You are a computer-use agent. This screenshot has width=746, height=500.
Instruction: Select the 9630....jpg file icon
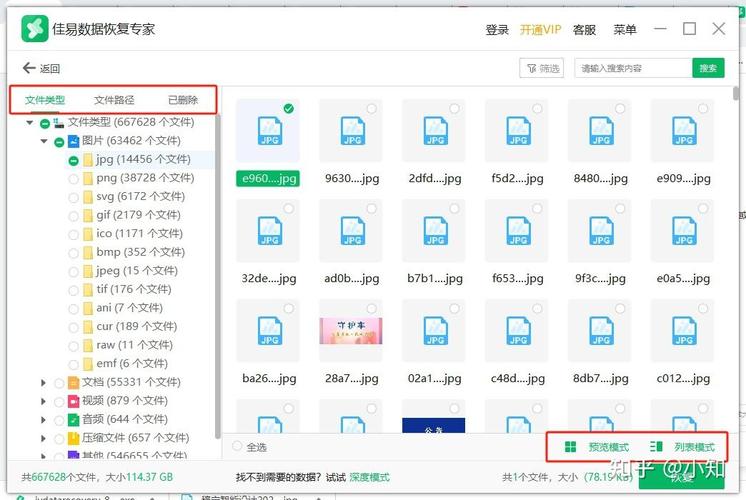(x=352, y=131)
